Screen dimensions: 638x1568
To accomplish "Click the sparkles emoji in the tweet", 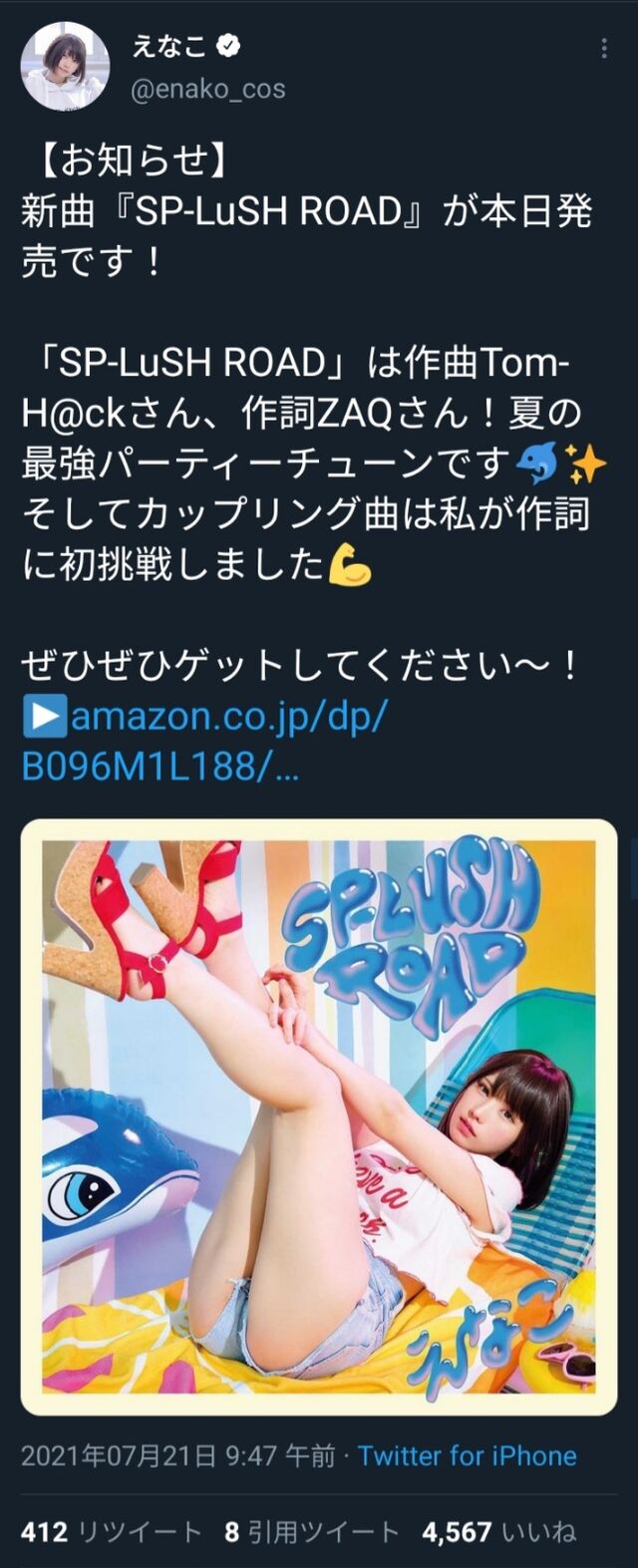I will (585, 463).
